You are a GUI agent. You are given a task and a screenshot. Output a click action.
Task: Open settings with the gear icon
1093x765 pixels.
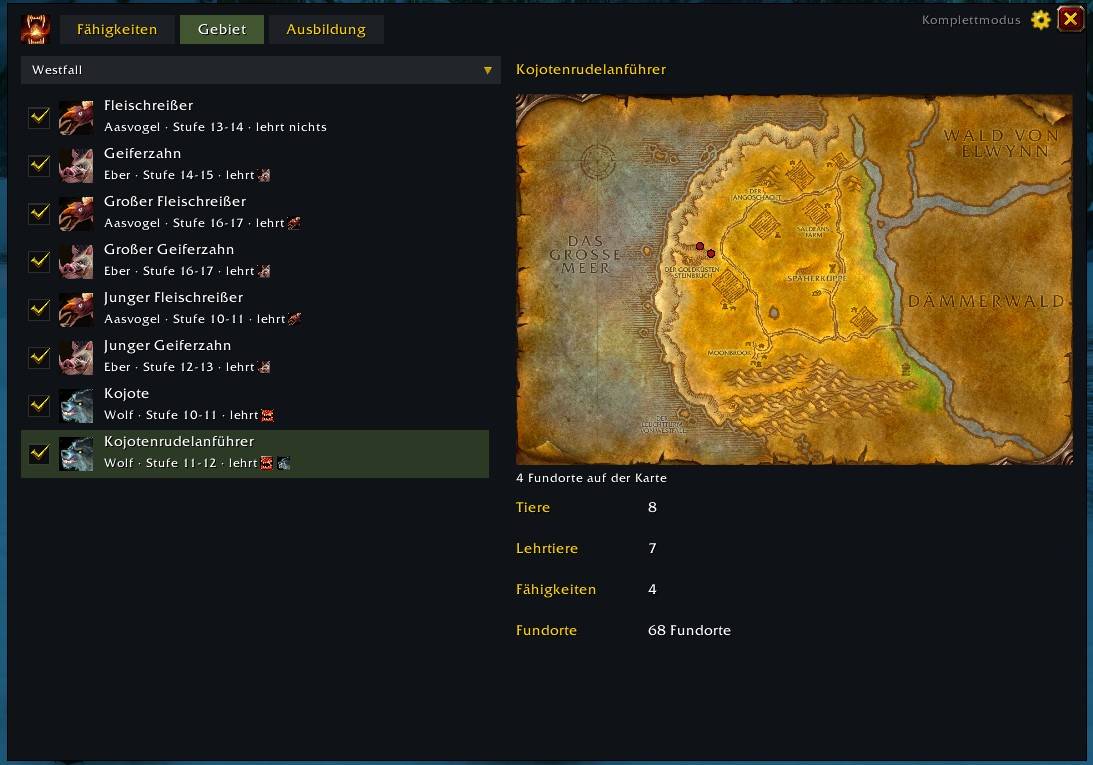click(x=1041, y=20)
